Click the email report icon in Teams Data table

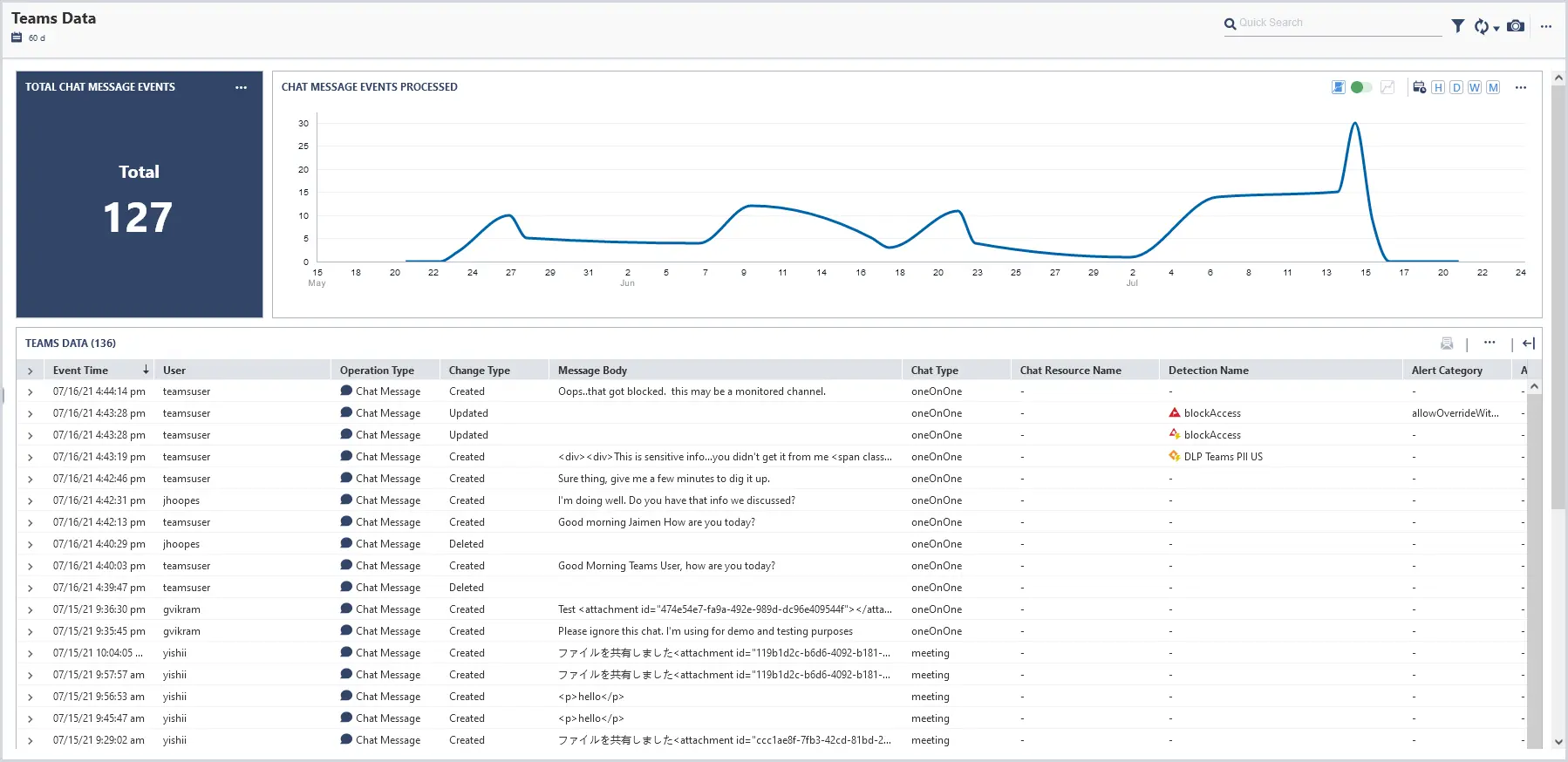click(x=1447, y=344)
